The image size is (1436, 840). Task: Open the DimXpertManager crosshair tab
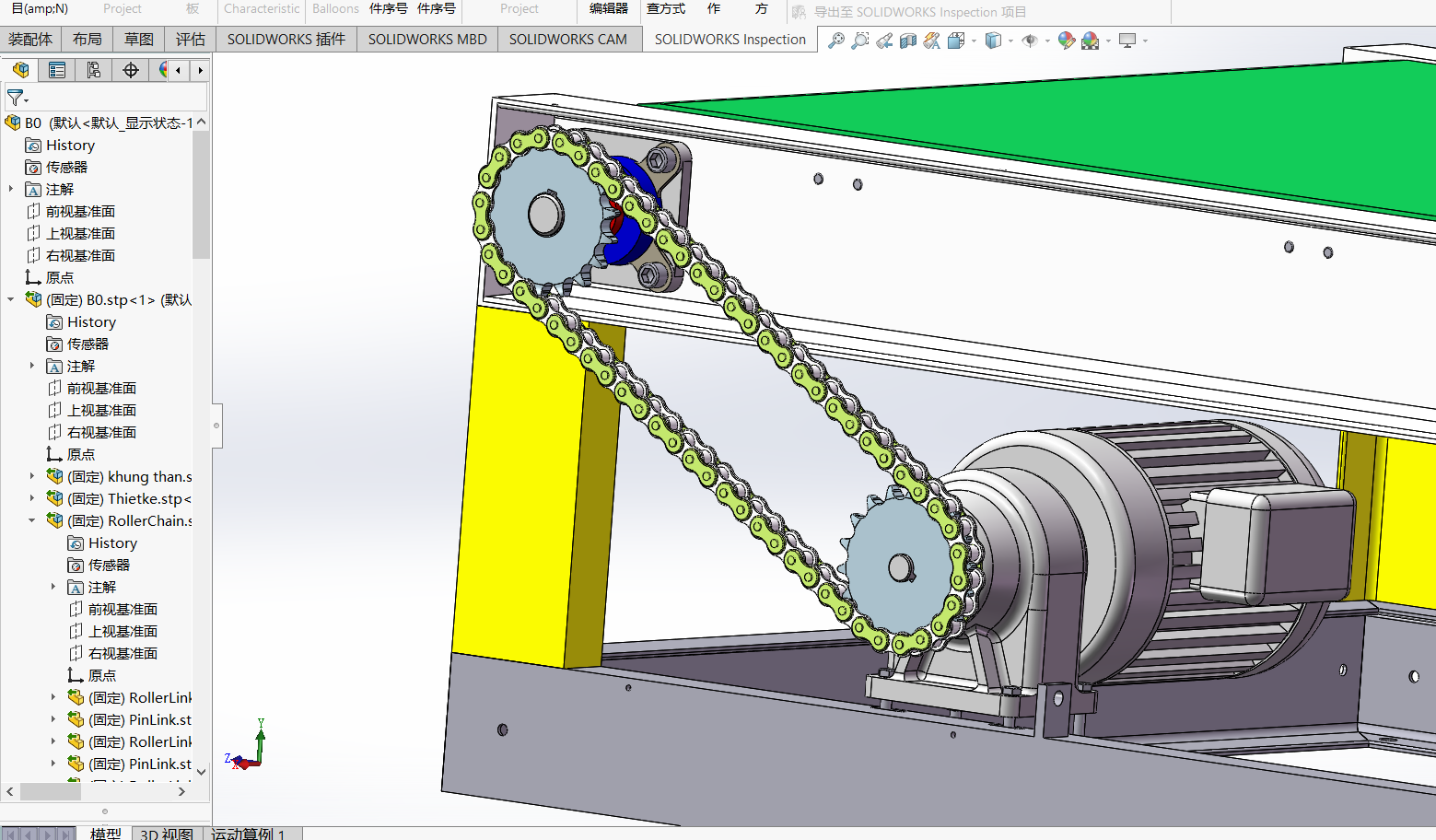click(131, 70)
